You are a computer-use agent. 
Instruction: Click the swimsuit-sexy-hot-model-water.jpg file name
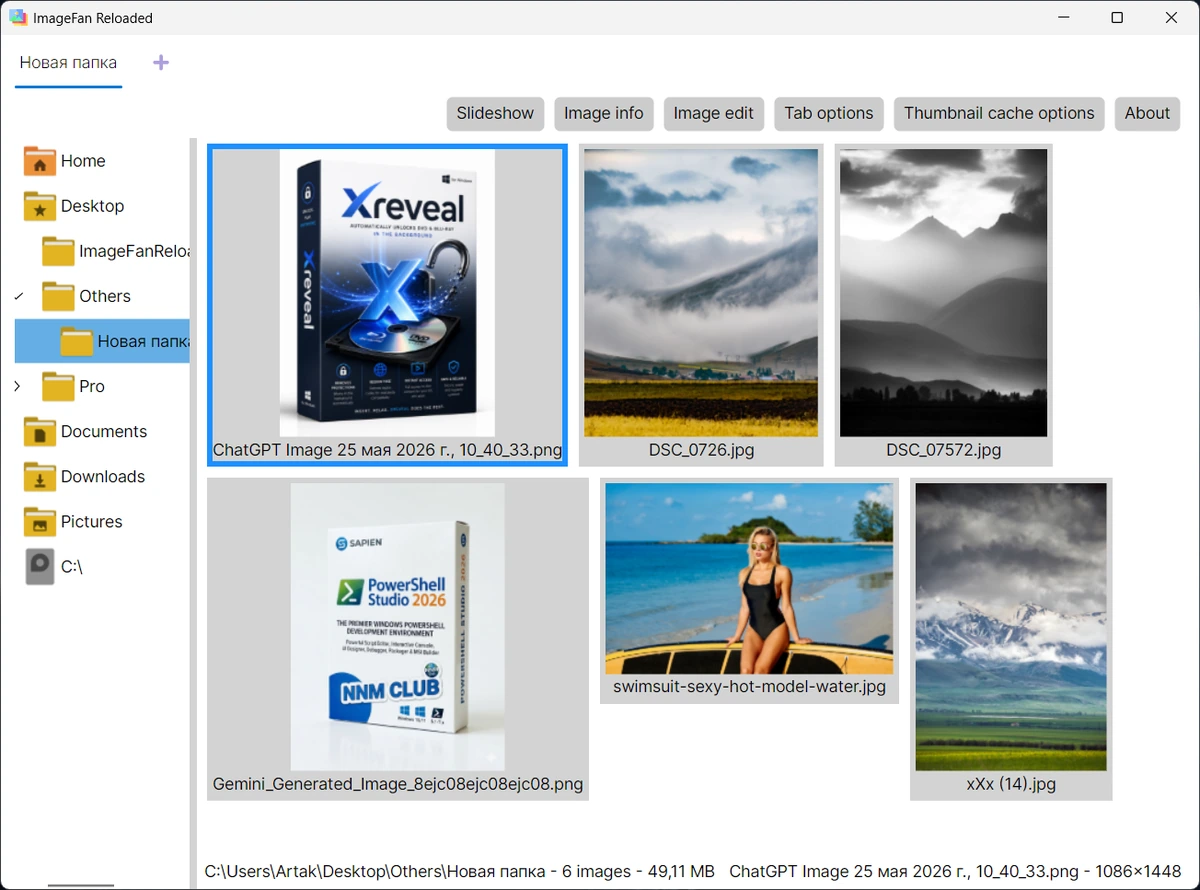[x=749, y=687]
